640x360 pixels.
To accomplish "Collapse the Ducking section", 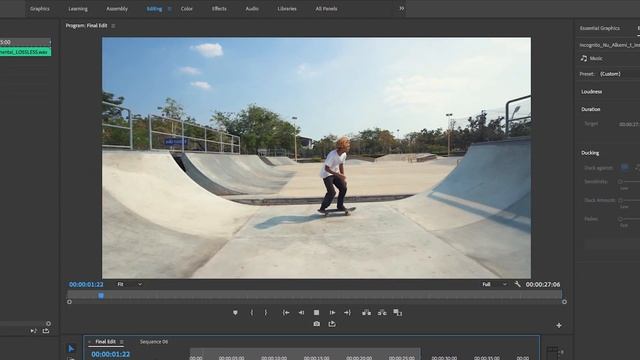I will pyautogui.click(x=590, y=153).
